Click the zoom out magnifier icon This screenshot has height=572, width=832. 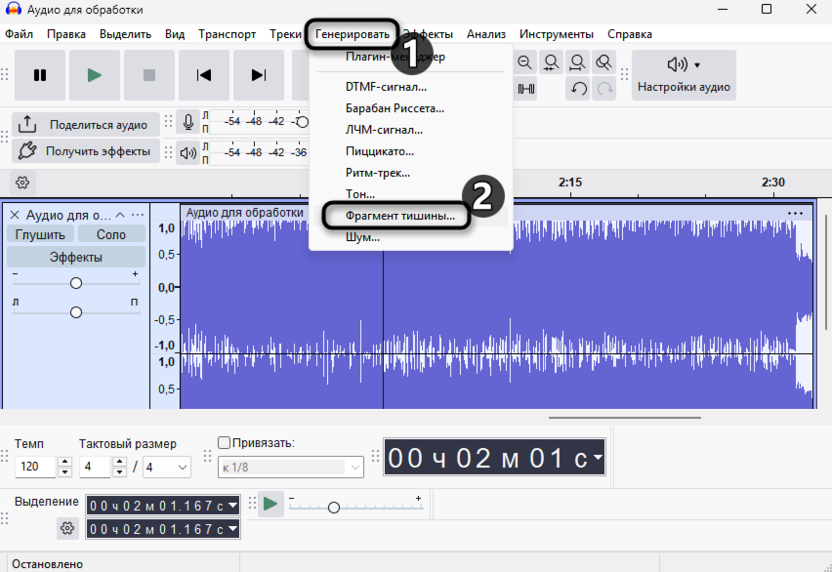(x=525, y=63)
